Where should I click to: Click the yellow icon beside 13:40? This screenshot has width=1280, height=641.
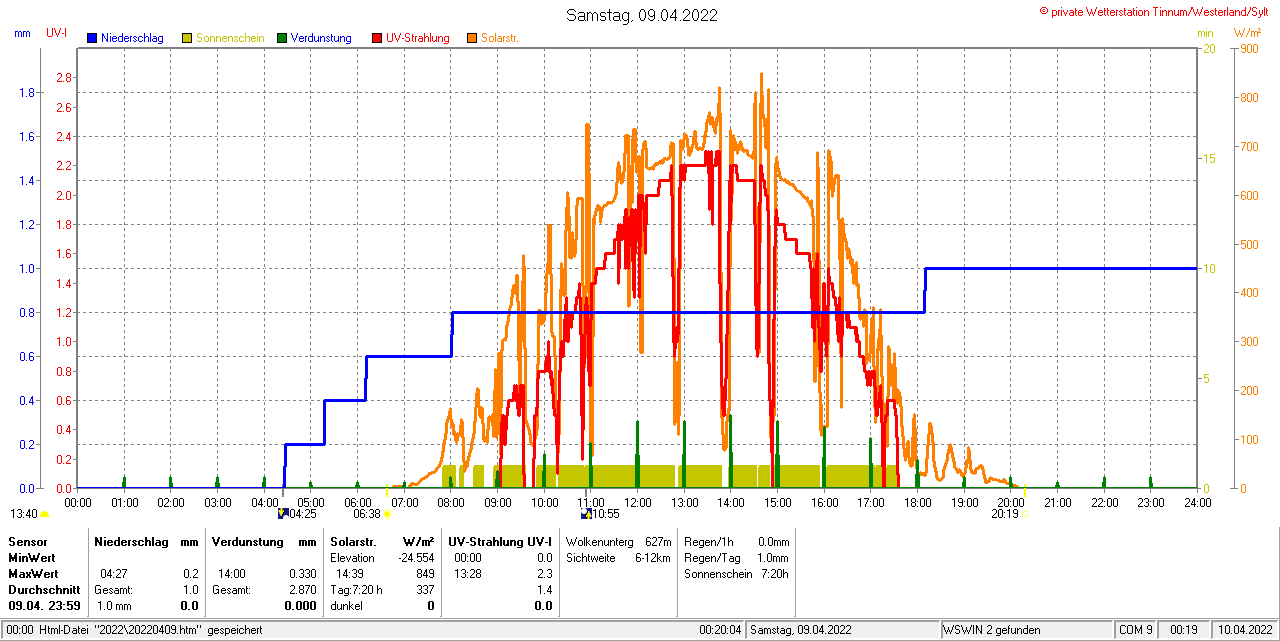click(x=44, y=514)
